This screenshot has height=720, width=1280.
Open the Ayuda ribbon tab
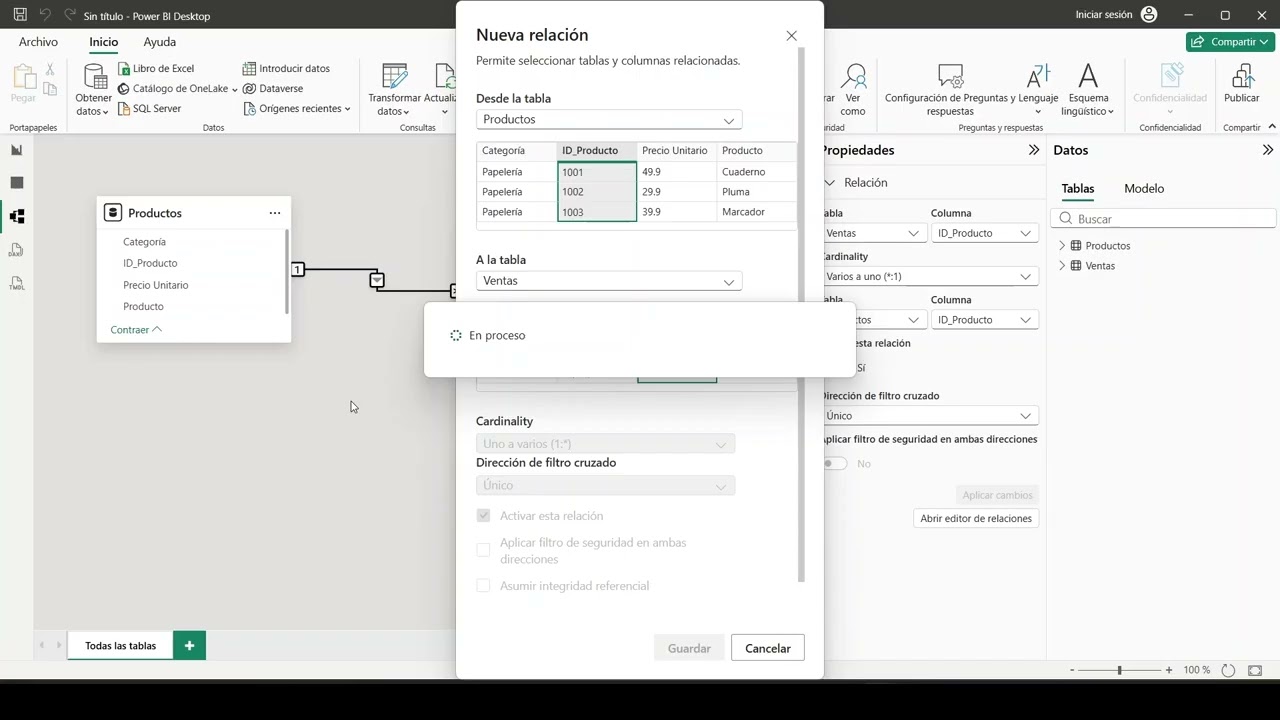click(159, 42)
